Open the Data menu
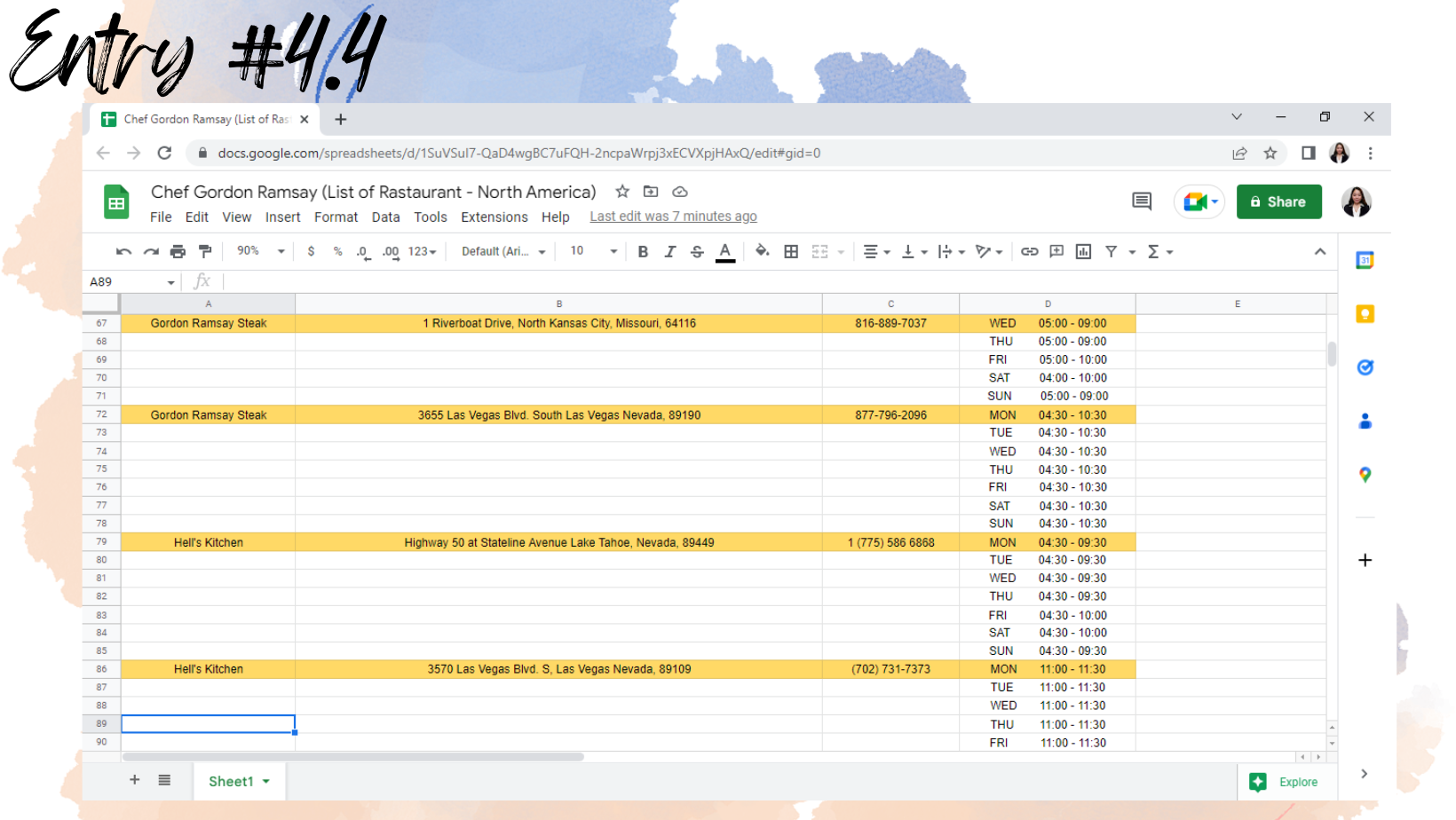Image resolution: width=1456 pixels, height=820 pixels. tap(385, 217)
